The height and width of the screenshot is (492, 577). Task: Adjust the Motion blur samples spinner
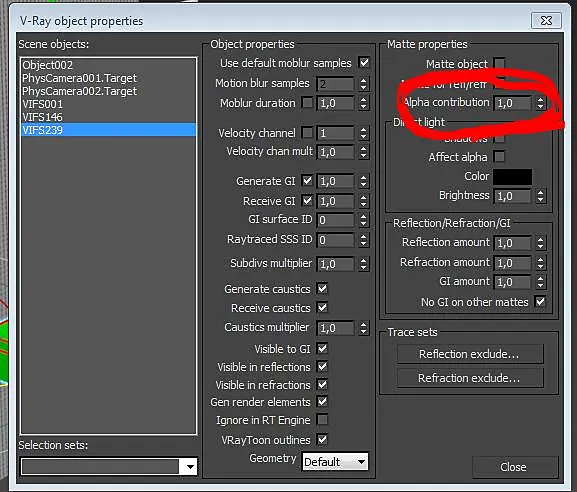click(364, 84)
